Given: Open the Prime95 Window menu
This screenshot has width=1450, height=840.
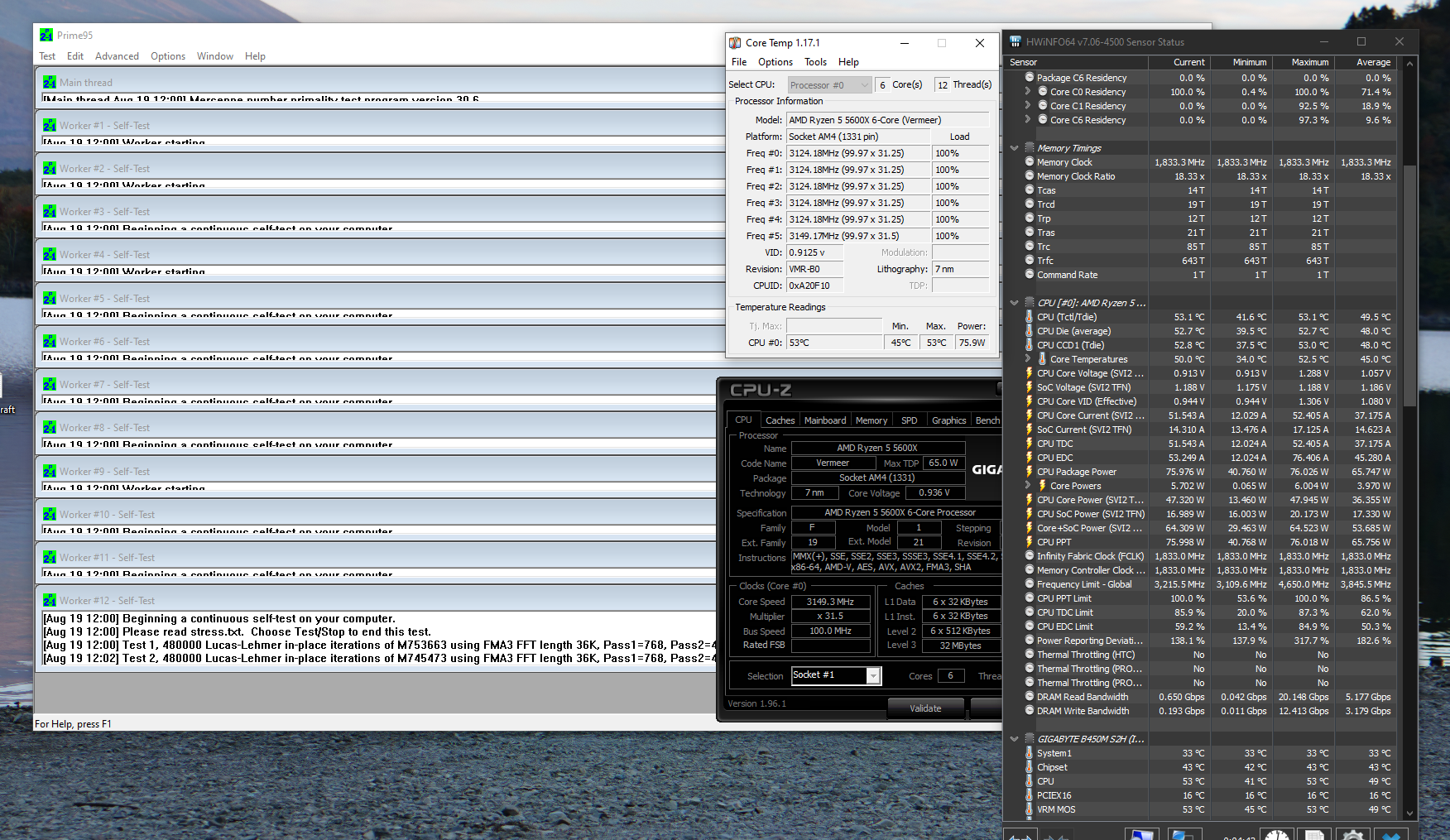Looking at the screenshot, I should (x=215, y=56).
